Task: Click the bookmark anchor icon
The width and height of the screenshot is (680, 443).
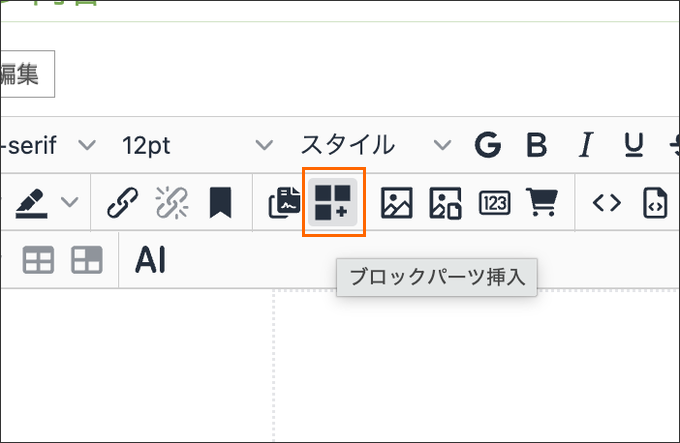Action: (x=220, y=203)
